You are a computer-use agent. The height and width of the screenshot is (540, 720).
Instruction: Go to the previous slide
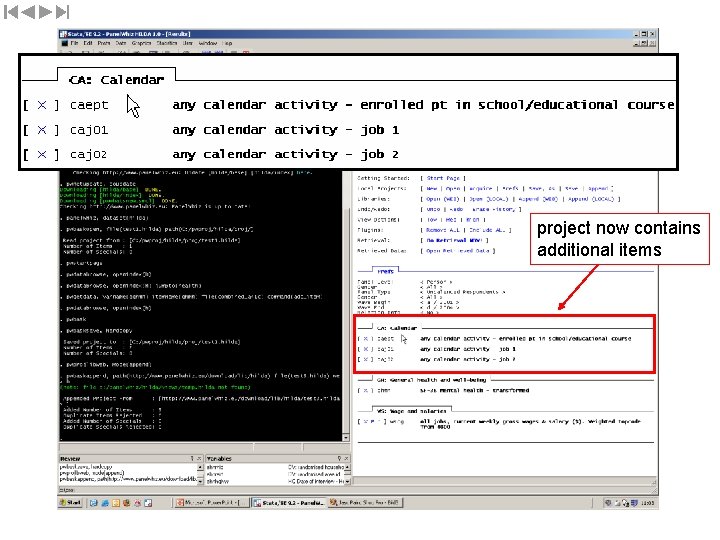28,12
